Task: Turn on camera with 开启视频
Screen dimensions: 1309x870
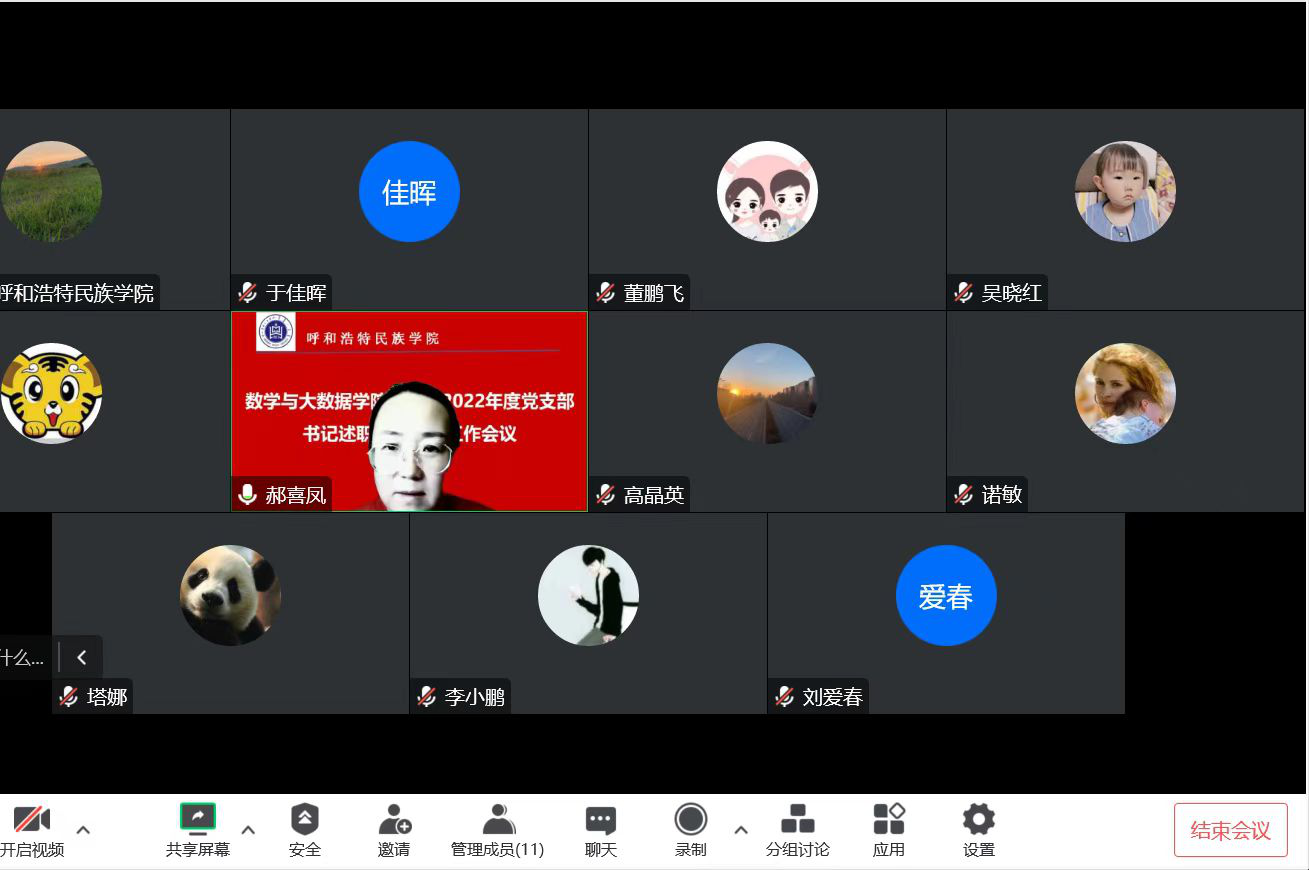Action: (31, 820)
